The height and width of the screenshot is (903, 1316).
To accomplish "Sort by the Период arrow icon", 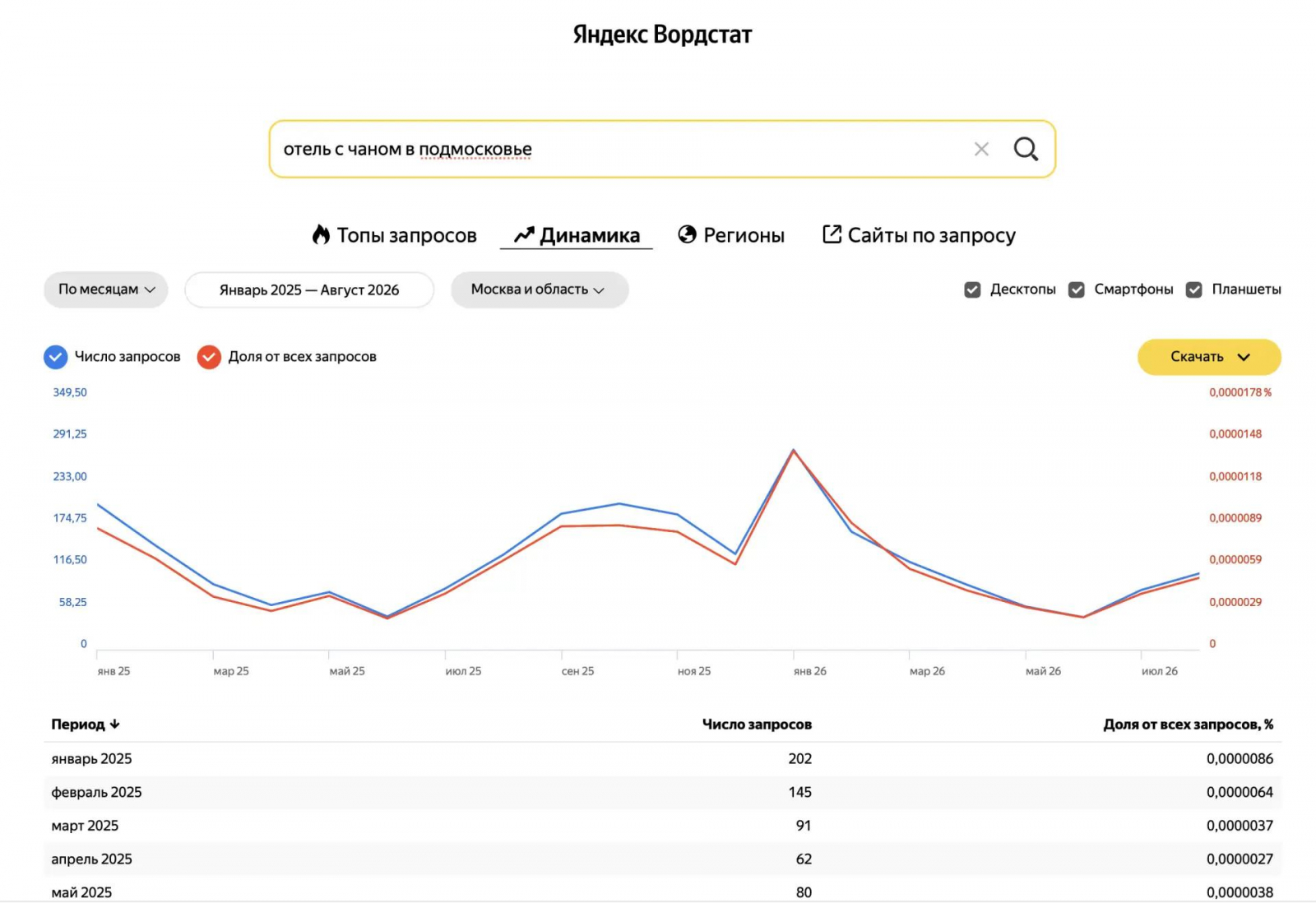I will (x=115, y=724).
